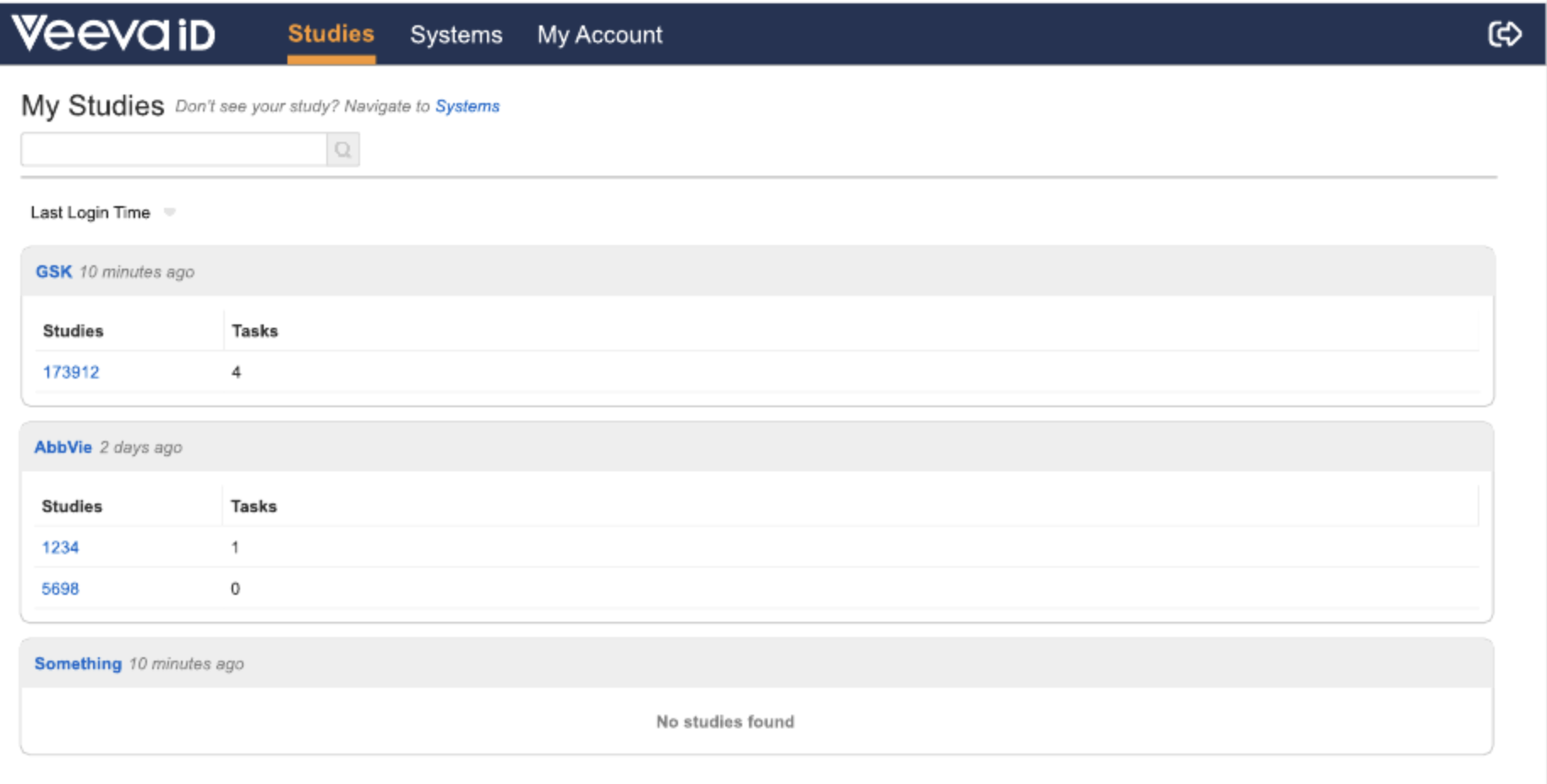Click the Something sponsor link

(78, 663)
